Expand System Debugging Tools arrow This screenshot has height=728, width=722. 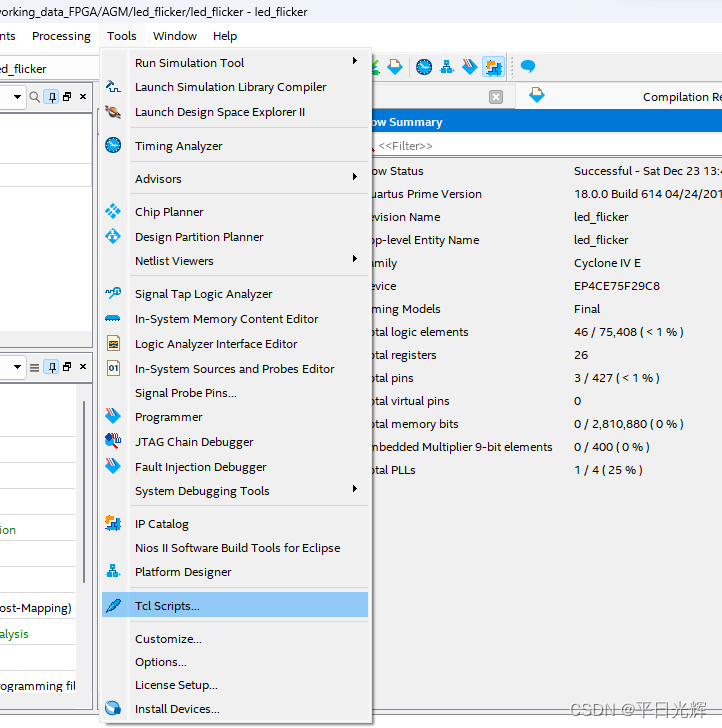point(355,489)
